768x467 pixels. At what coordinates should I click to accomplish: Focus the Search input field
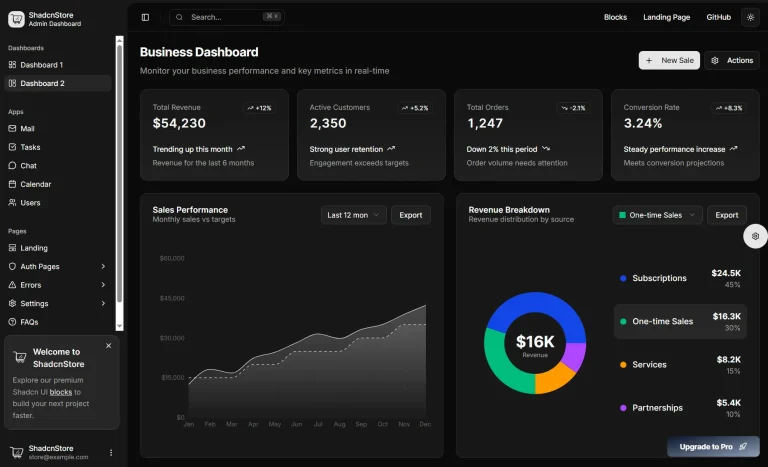click(227, 17)
